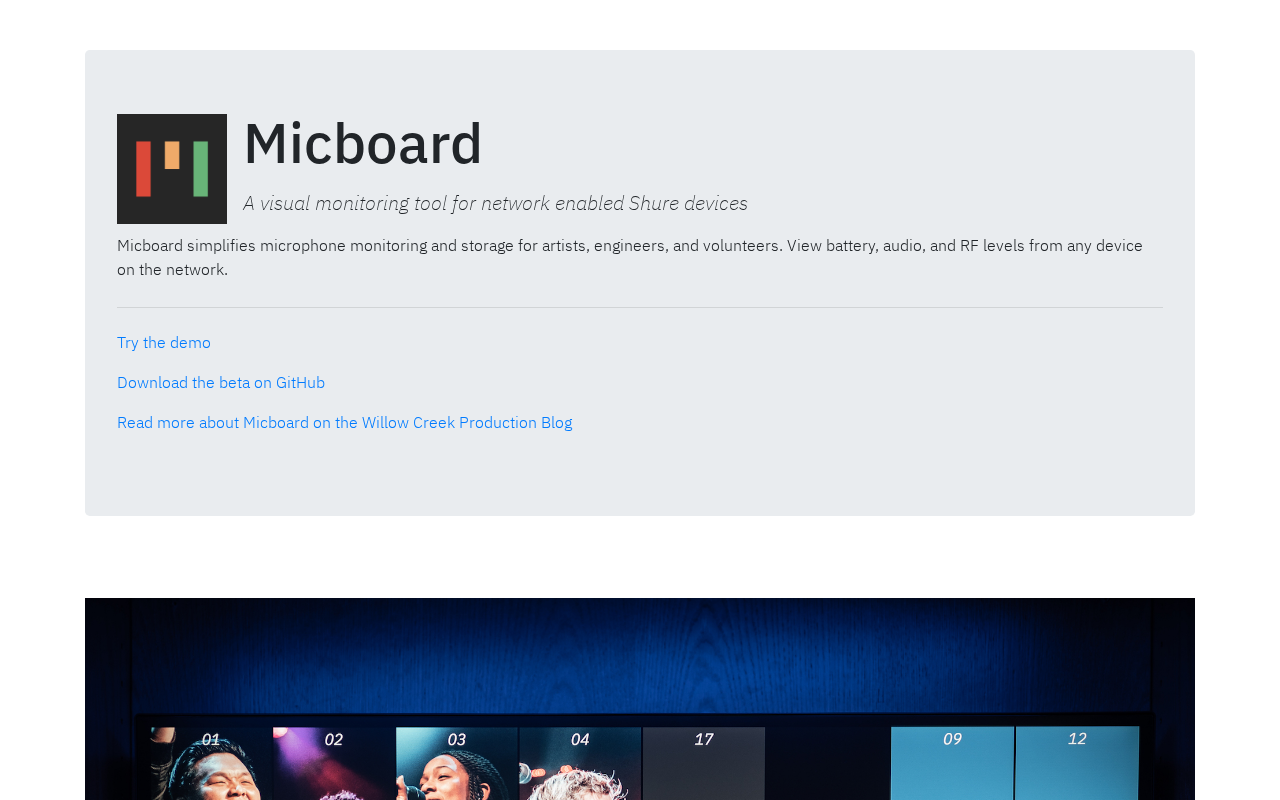Click blue slot 09 in the photo

pos(952,763)
